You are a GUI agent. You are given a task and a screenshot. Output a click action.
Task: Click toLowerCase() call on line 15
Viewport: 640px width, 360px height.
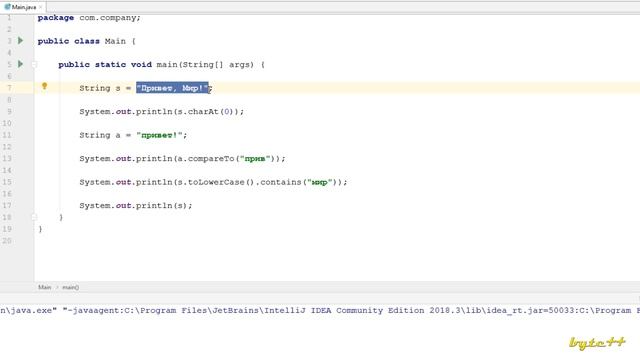tap(221, 182)
